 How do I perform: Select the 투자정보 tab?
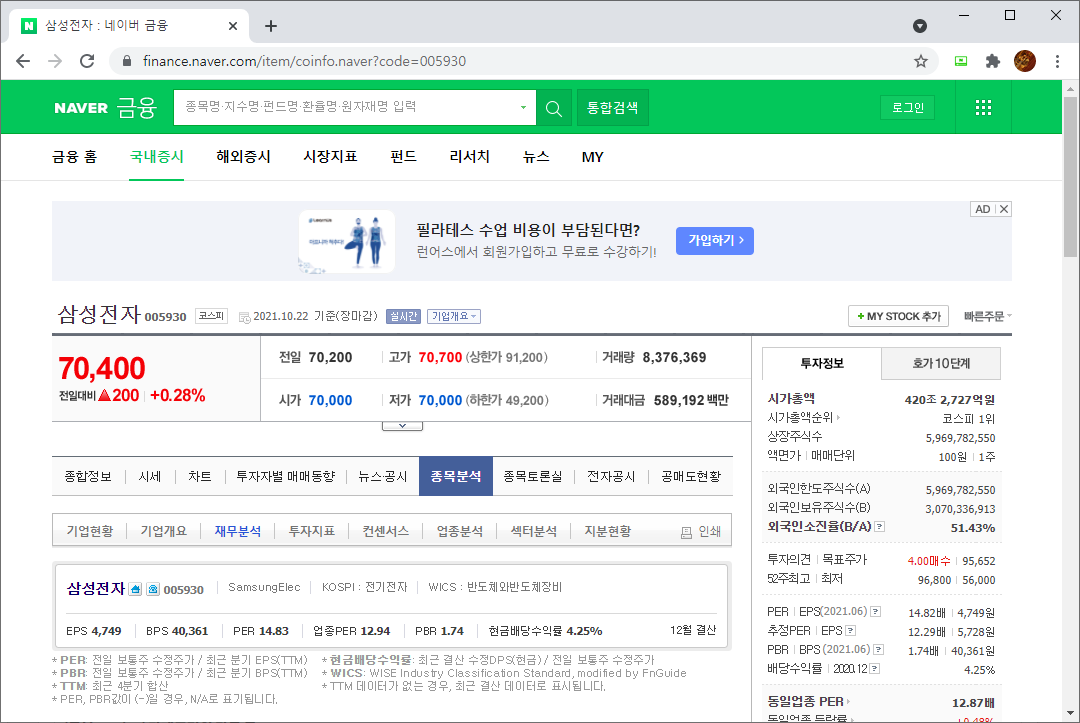[x=822, y=364]
